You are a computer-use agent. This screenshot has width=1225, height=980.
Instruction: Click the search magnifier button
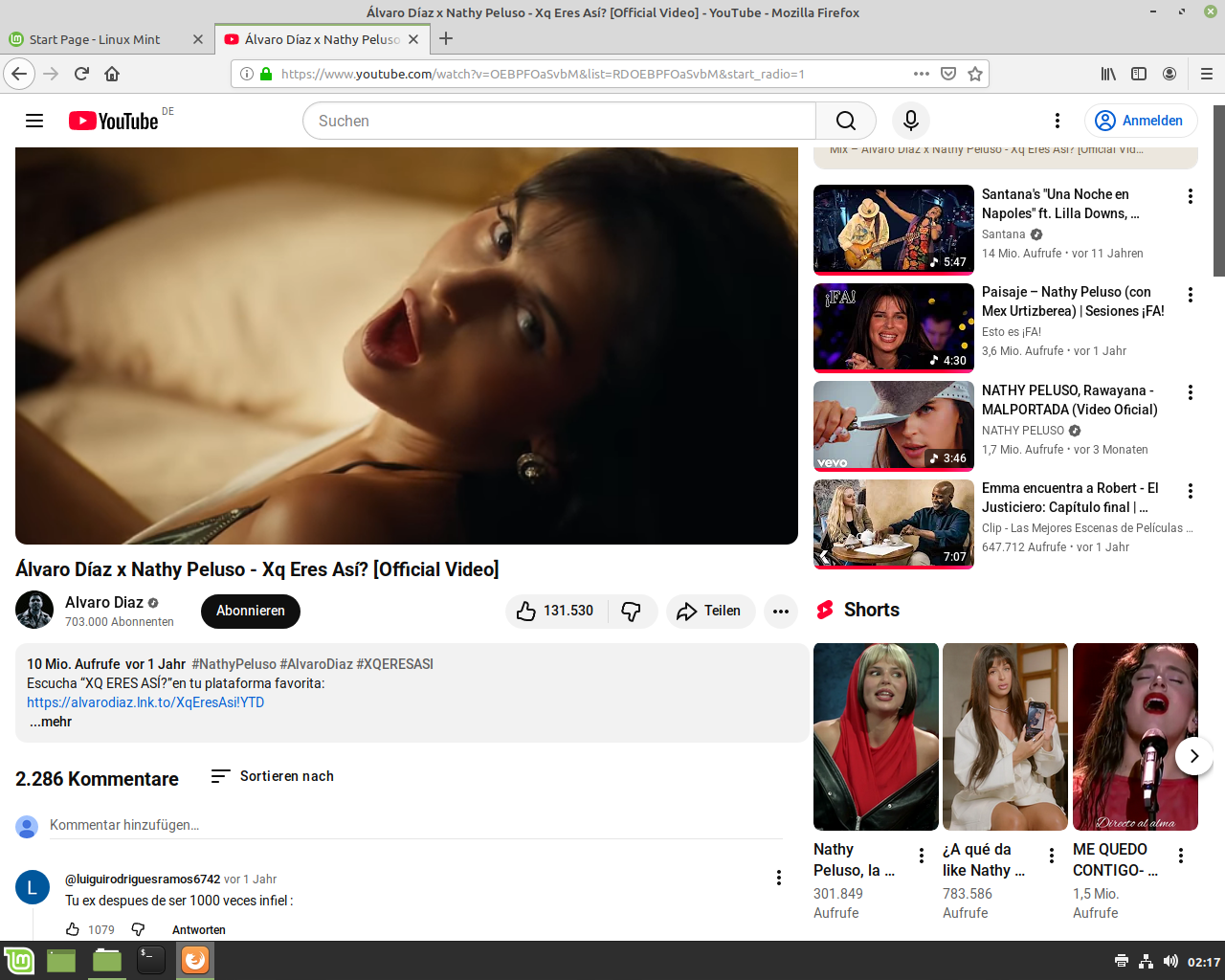[x=846, y=121]
